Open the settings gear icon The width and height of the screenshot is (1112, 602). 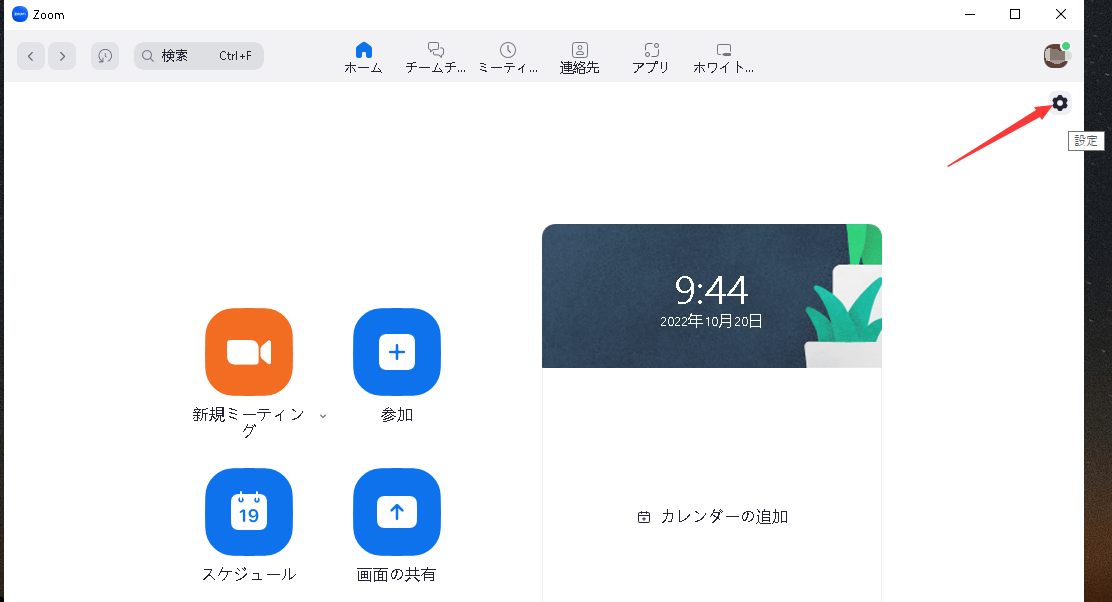coord(1059,103)
